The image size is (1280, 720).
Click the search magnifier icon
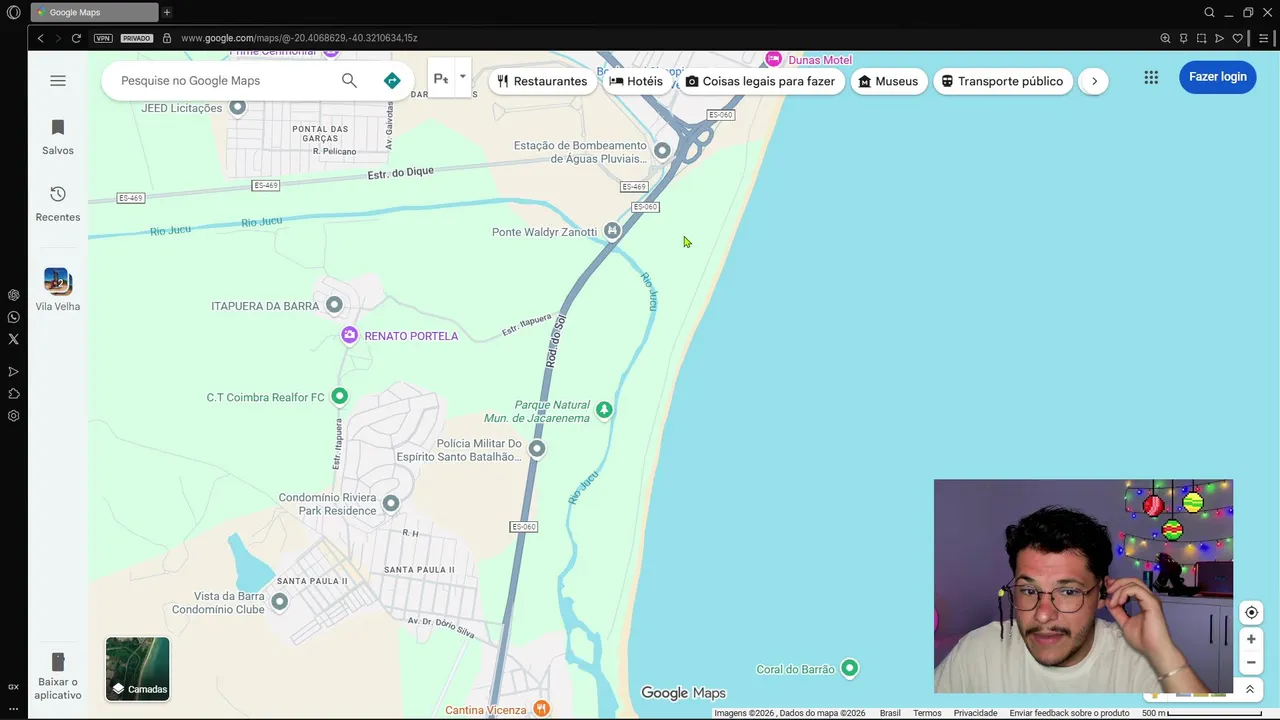click(x=349, y=81)
